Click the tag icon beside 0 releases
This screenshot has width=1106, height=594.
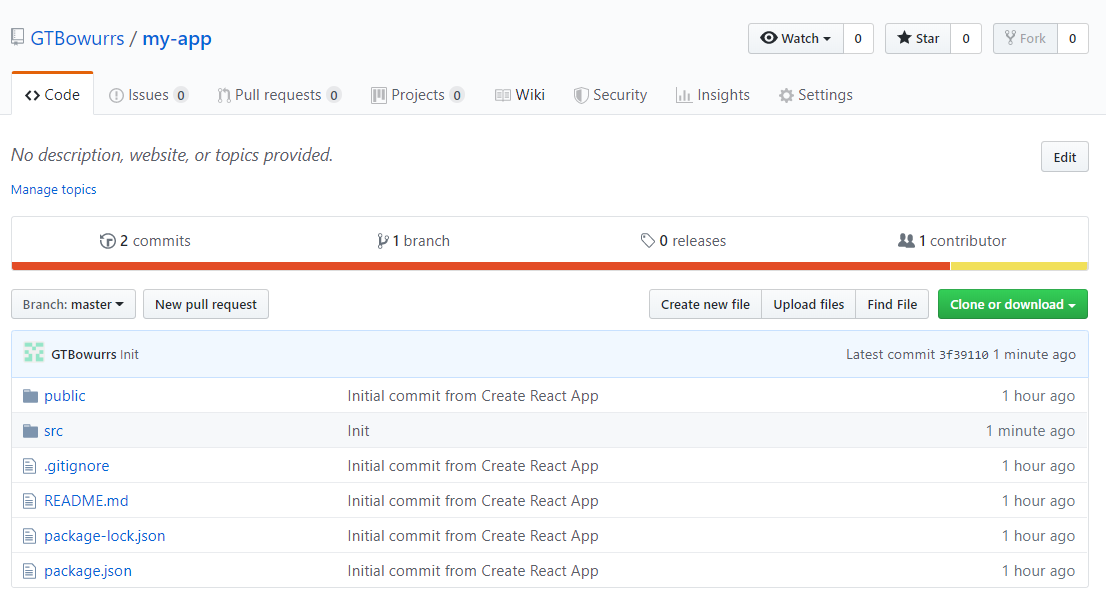point(648,241)
